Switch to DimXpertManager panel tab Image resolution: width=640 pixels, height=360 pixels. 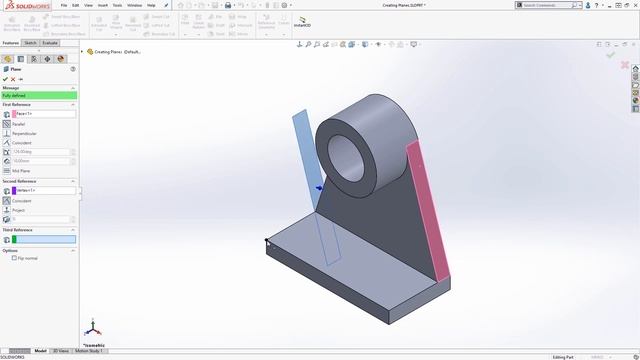click(47, 59)
